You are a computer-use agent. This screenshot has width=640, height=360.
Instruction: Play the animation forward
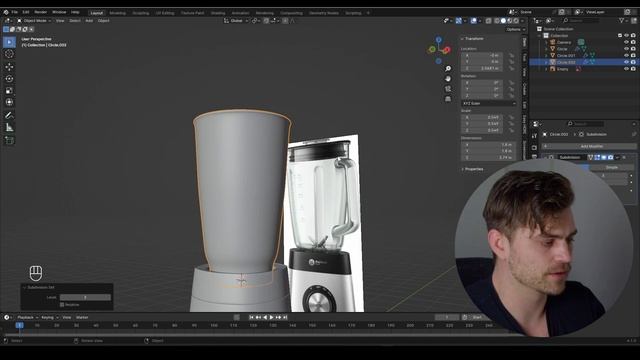[272, 317]
